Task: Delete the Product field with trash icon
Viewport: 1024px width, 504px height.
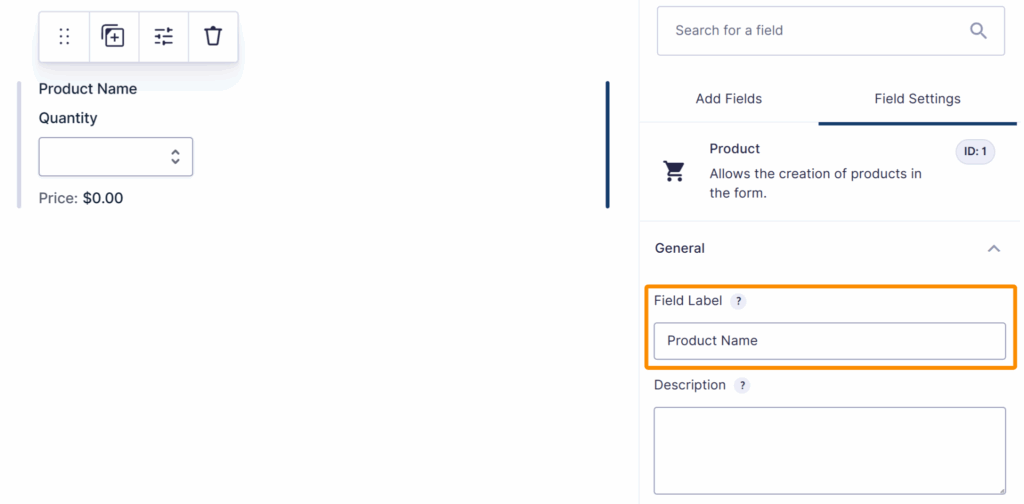Action: click(213, 37)
